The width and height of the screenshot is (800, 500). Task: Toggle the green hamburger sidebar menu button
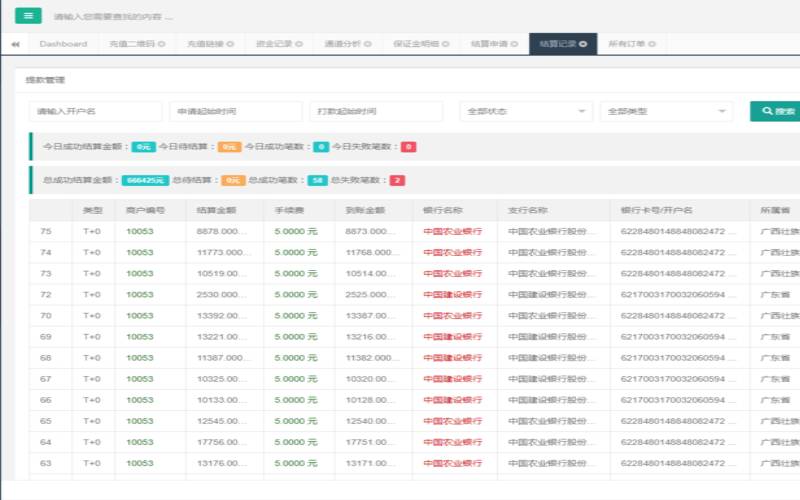tap(28, 16)
